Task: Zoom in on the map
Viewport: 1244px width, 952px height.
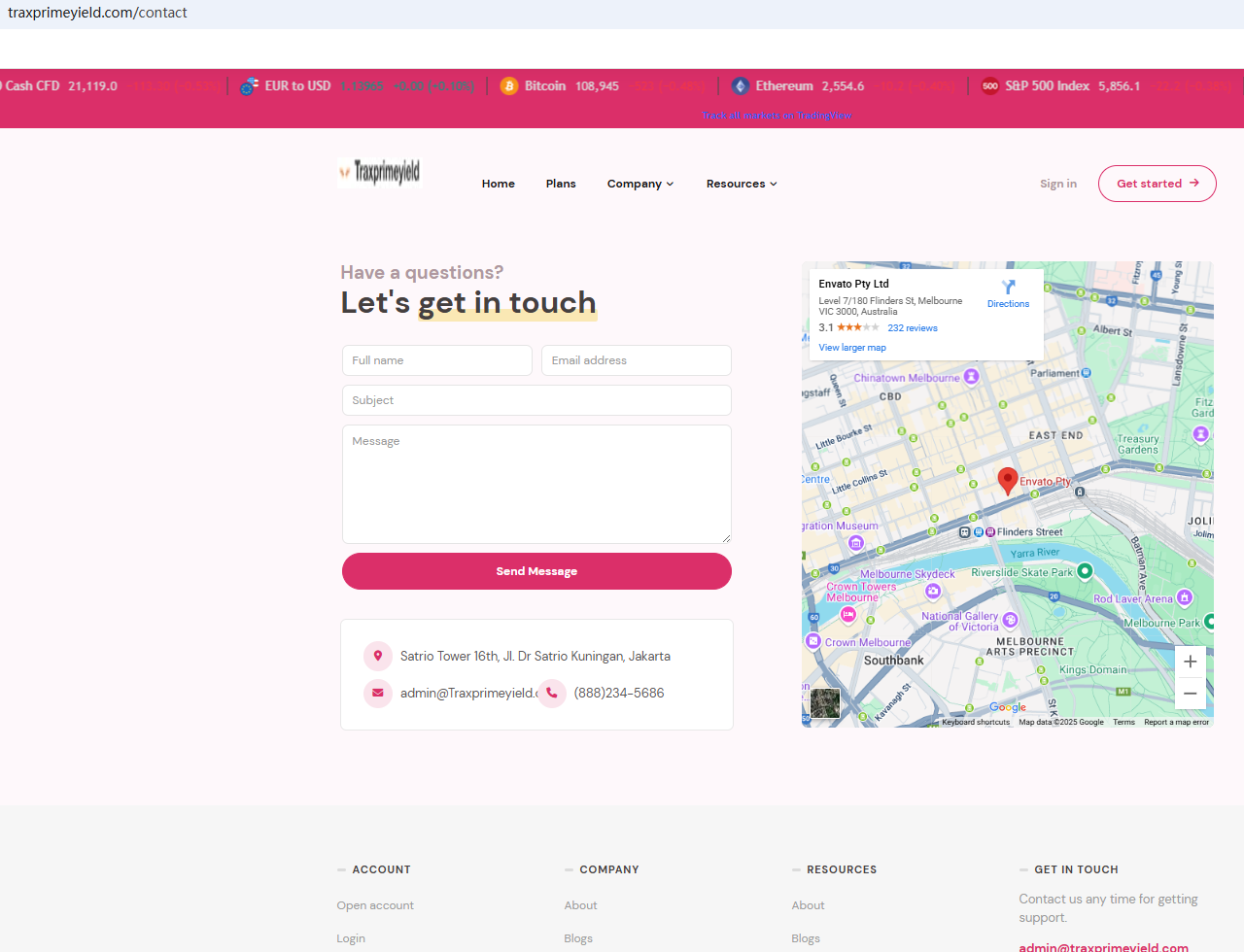Action: [x=1190, y=662]
